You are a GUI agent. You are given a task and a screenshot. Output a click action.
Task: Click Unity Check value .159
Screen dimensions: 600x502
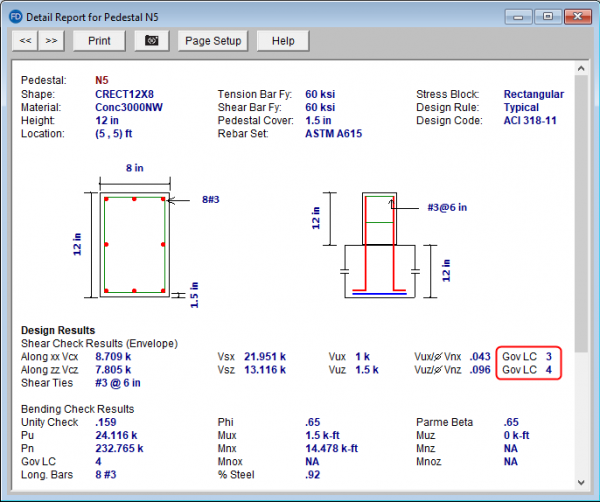coord(106,422)
